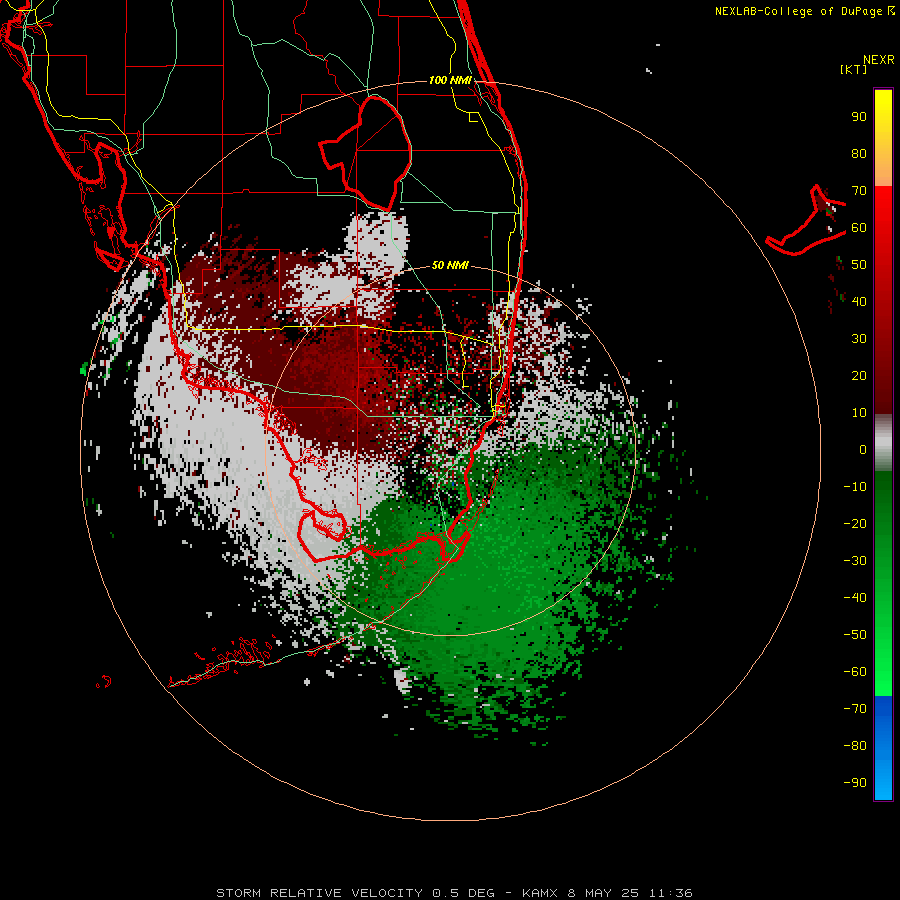
Task: Click the yellow top segment of color bar
Action: tap(883, 138)
